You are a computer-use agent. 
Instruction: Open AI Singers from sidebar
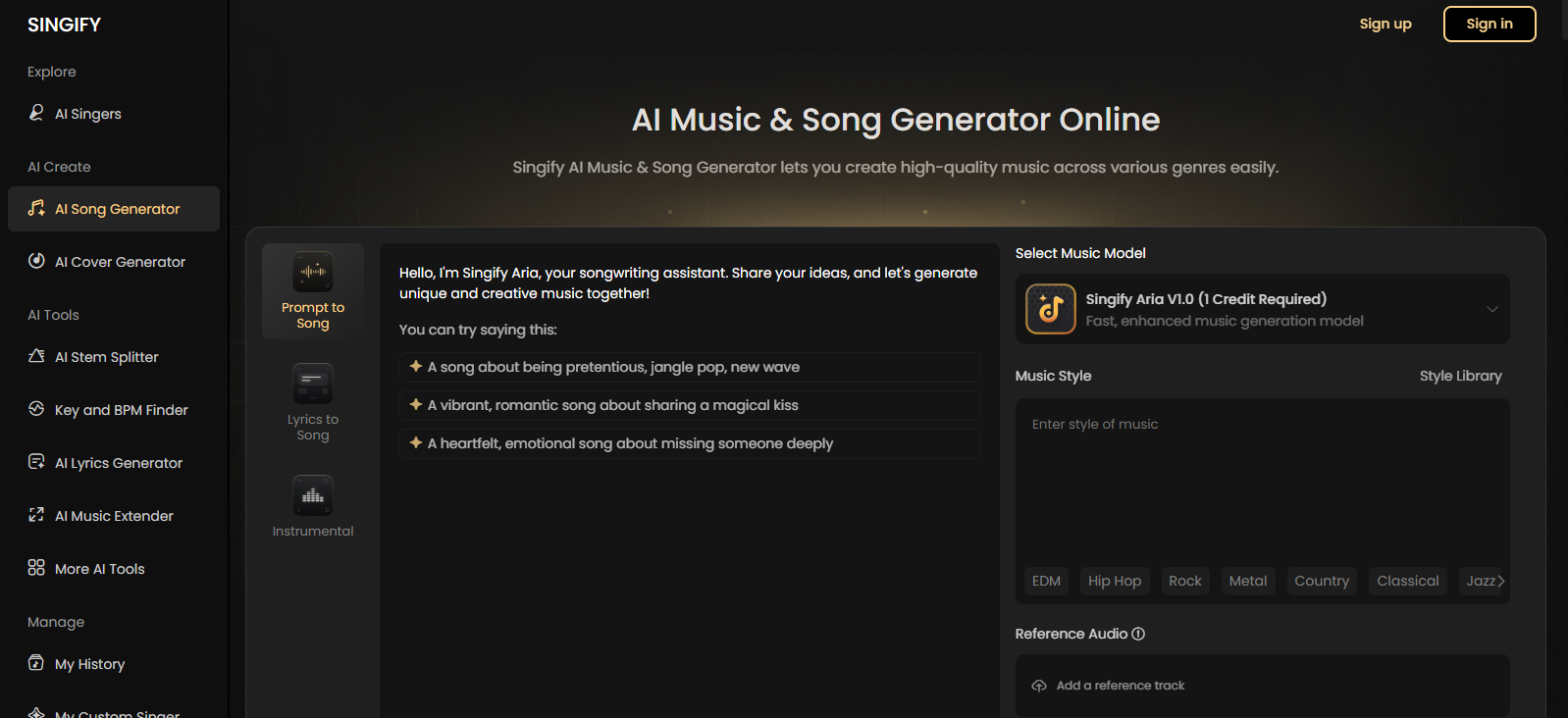(87, 114)
